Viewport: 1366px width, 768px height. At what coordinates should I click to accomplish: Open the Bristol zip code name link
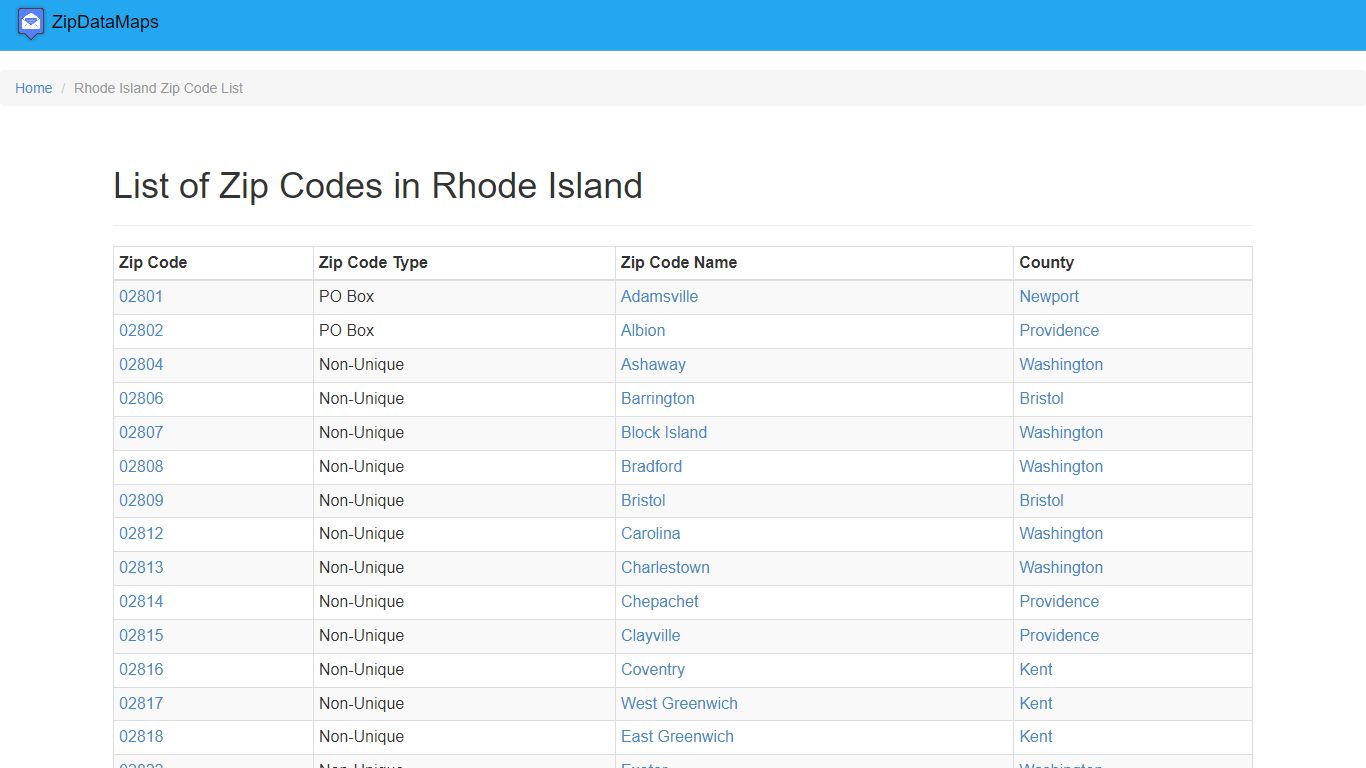pyautogui.click(x=643, y=501)
